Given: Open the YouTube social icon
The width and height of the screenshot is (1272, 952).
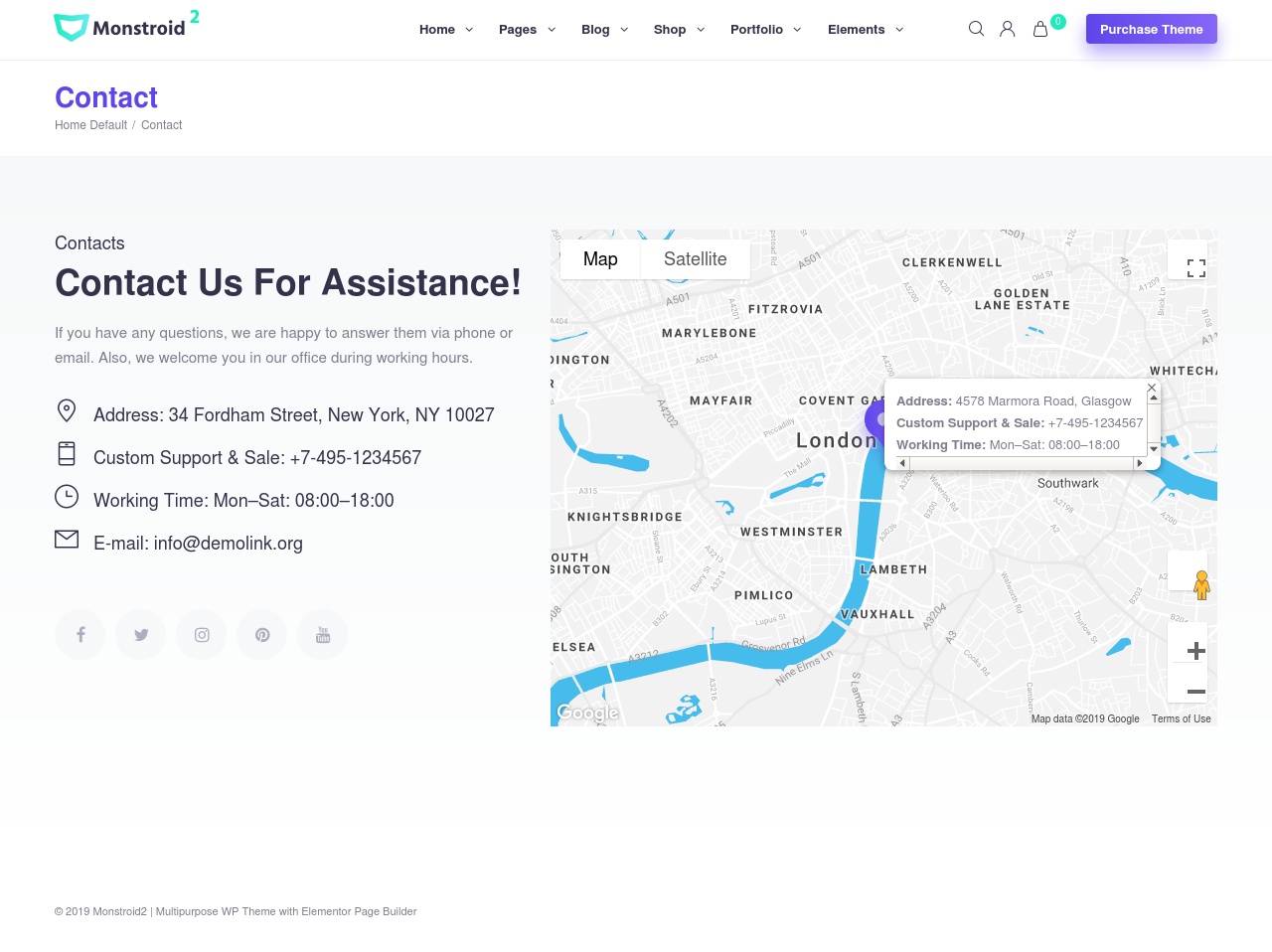Looking at the screenshot, I should coord(322,634).
